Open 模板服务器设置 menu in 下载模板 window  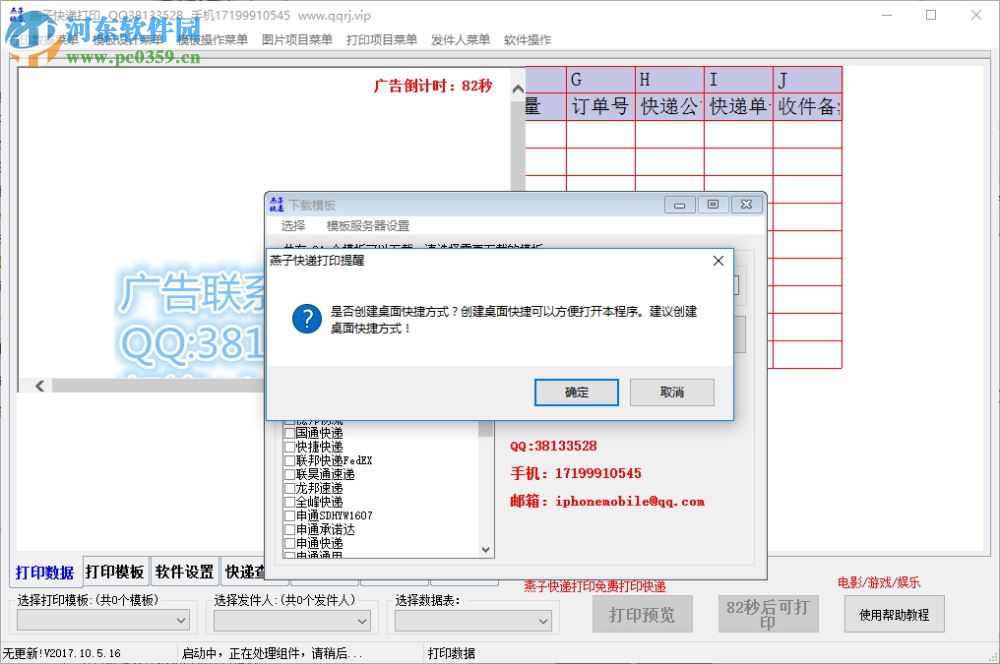(367, 226)
